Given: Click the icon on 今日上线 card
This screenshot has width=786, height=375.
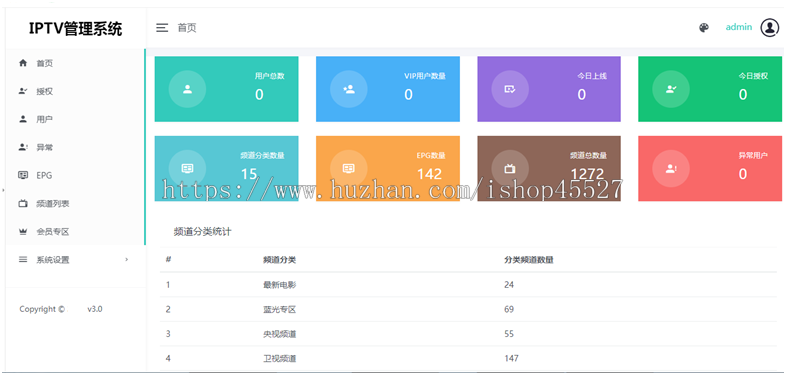Looking at the screenshot, I should [x=510, y=89].
